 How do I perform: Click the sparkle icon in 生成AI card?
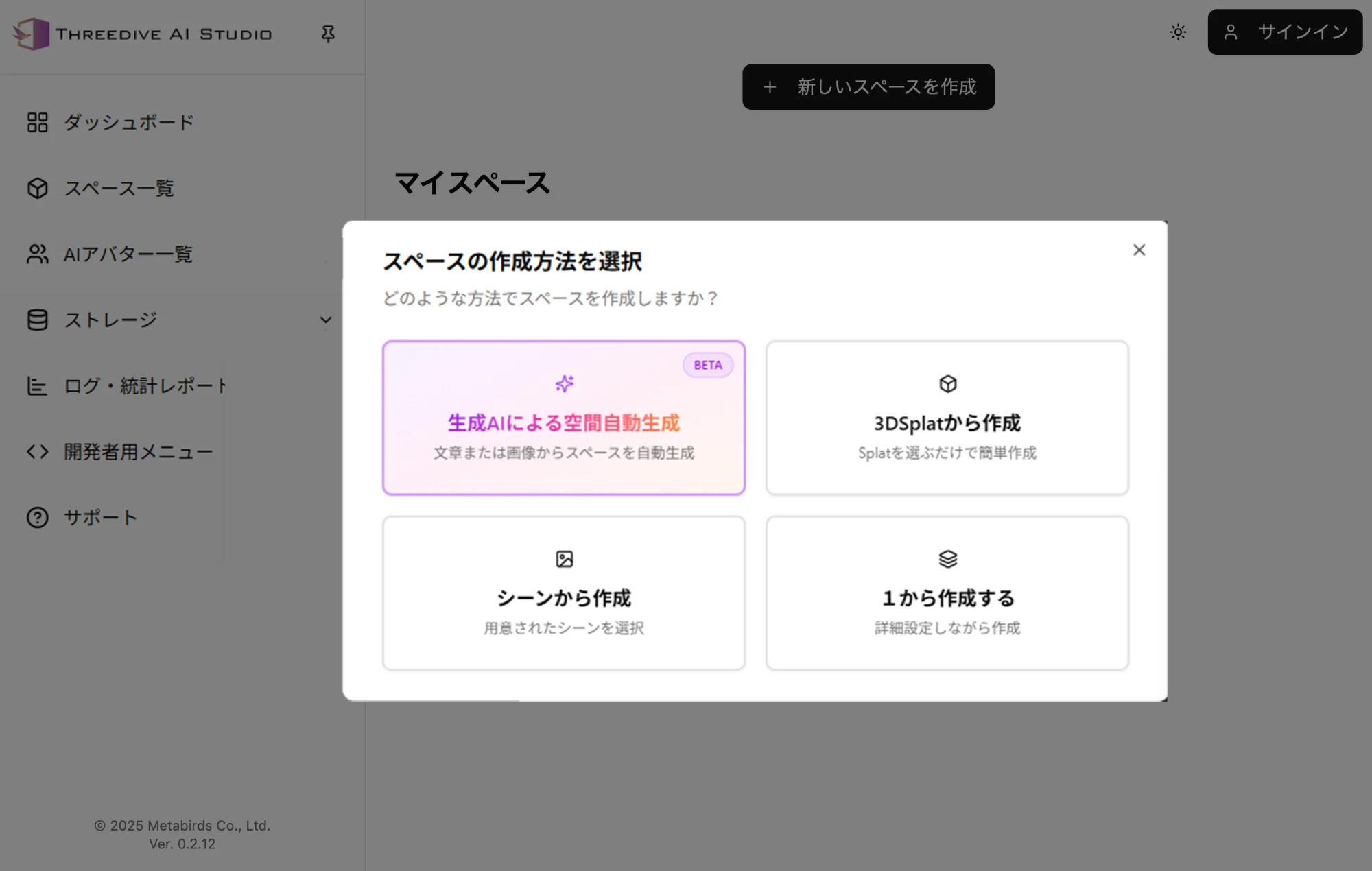[565, 383]
